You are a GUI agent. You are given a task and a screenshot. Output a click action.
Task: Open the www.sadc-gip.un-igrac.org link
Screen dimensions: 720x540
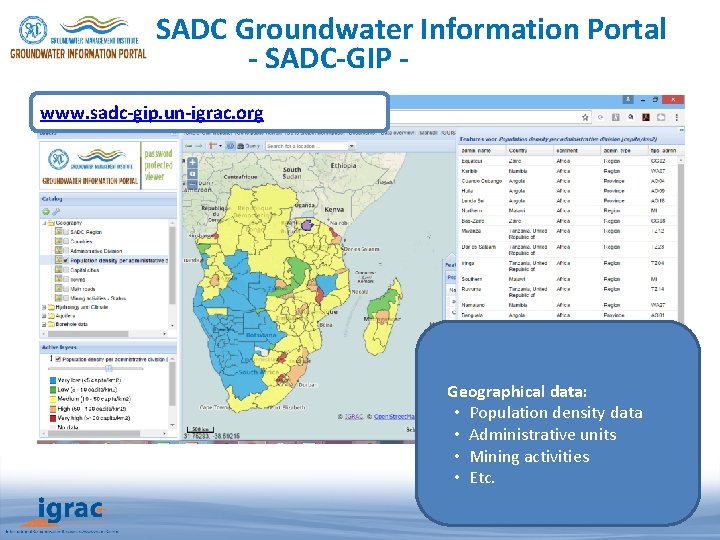152,113
